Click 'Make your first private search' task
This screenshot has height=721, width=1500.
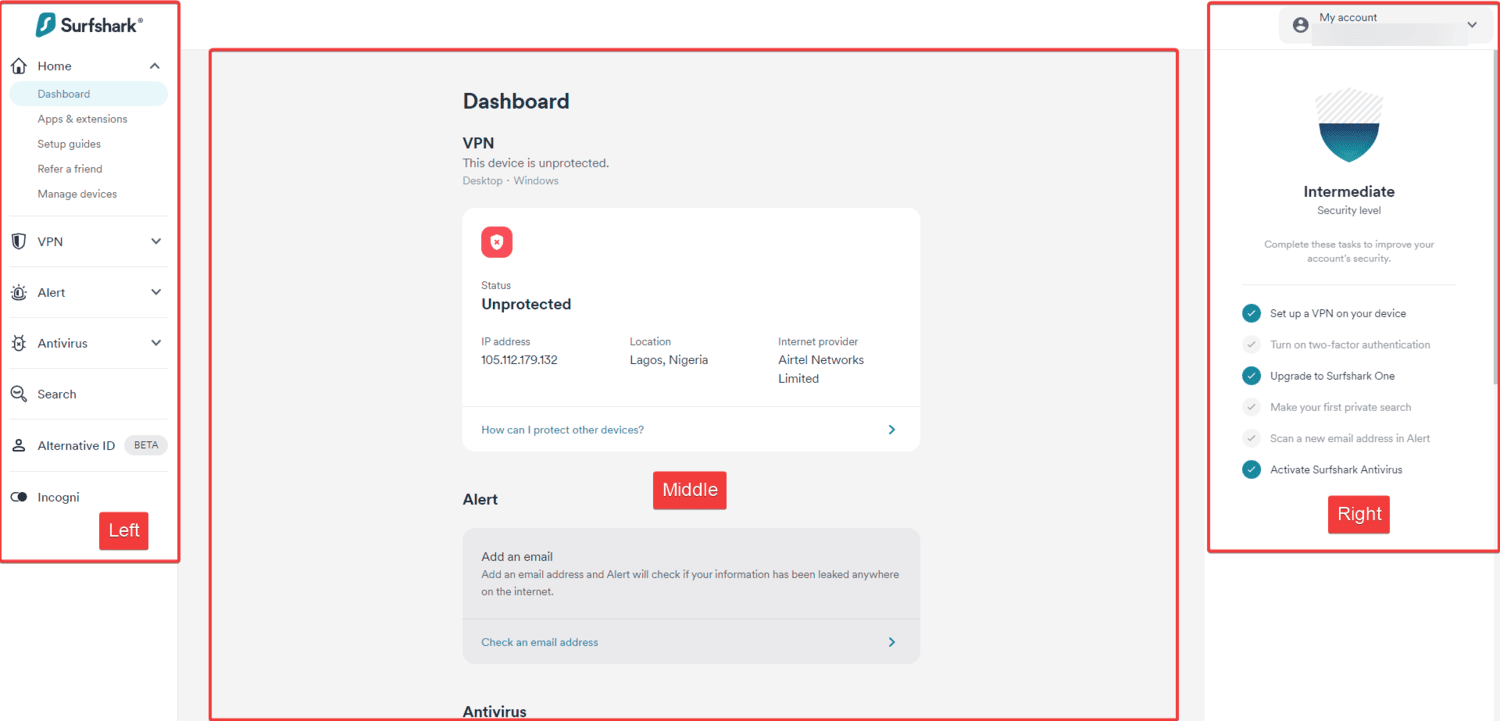pyautogui.click(x=1341, y=407)
